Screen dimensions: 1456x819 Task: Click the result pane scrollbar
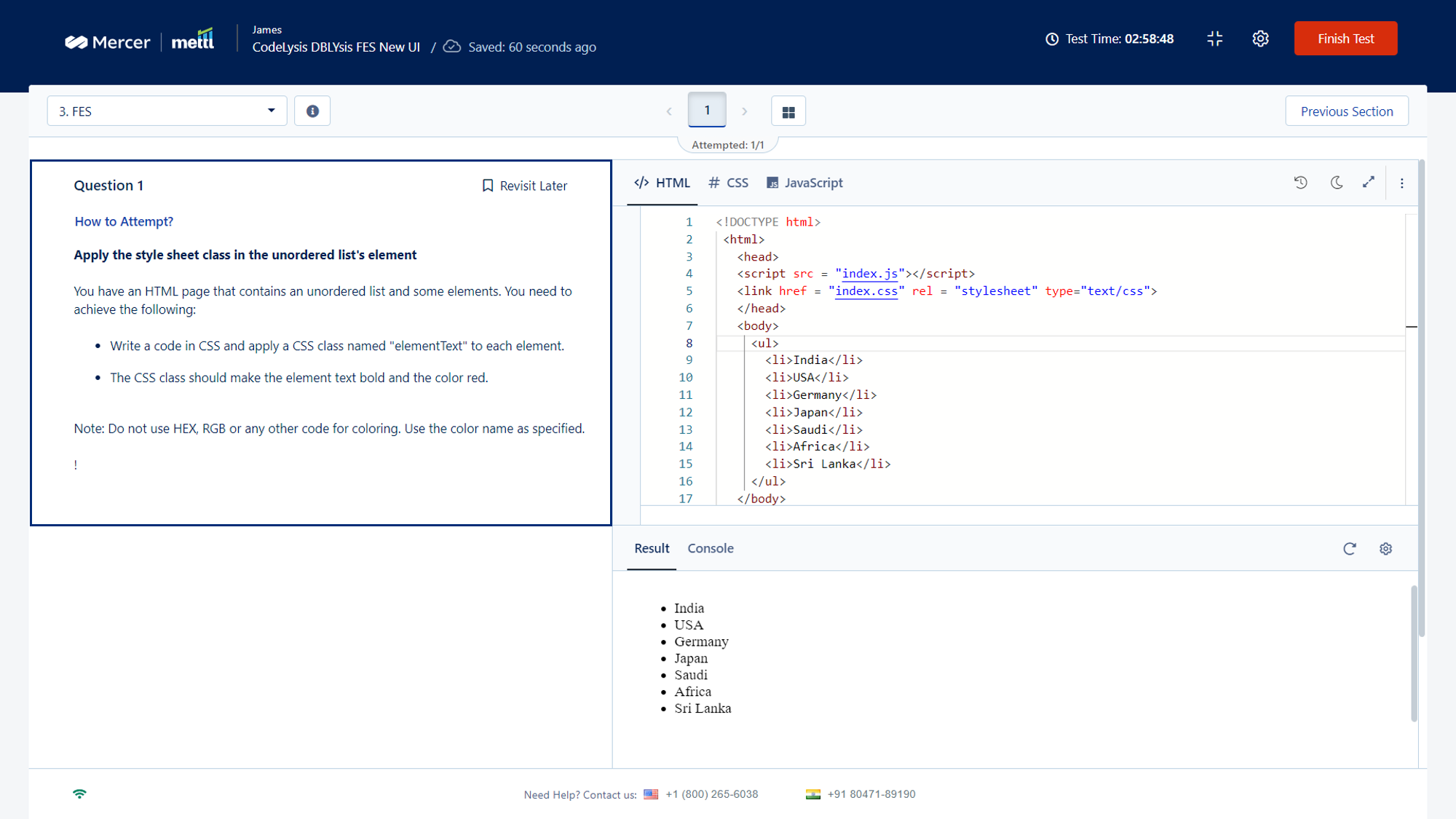pos(1414,653)
